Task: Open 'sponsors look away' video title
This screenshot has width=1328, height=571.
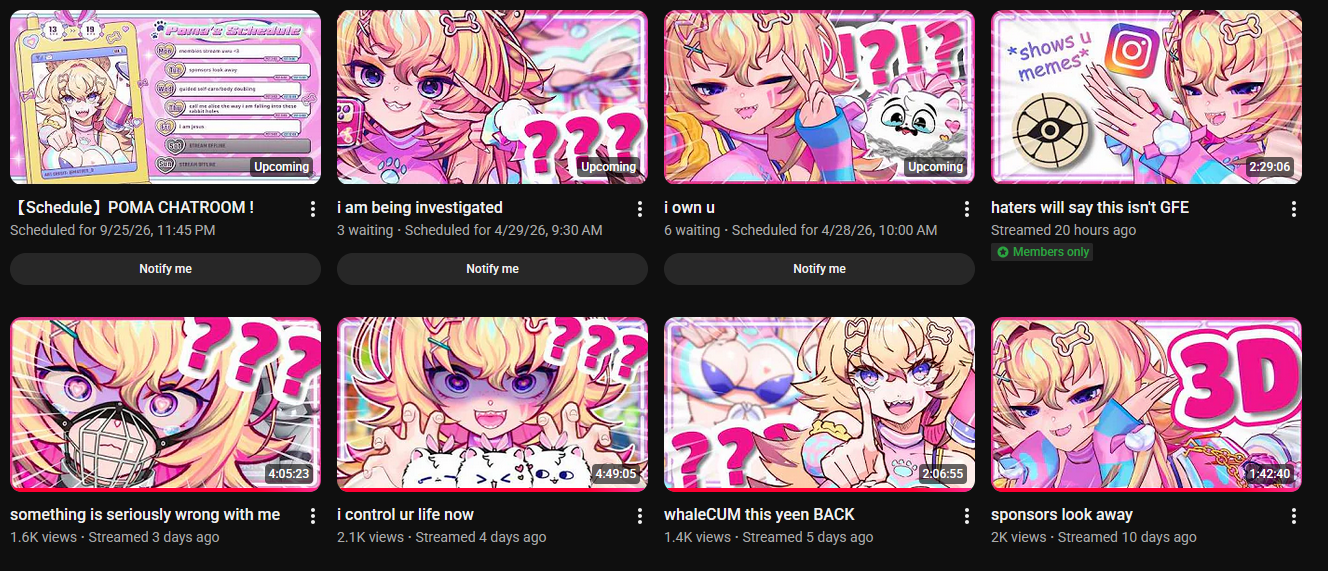Action: [x=1062, y=515]
